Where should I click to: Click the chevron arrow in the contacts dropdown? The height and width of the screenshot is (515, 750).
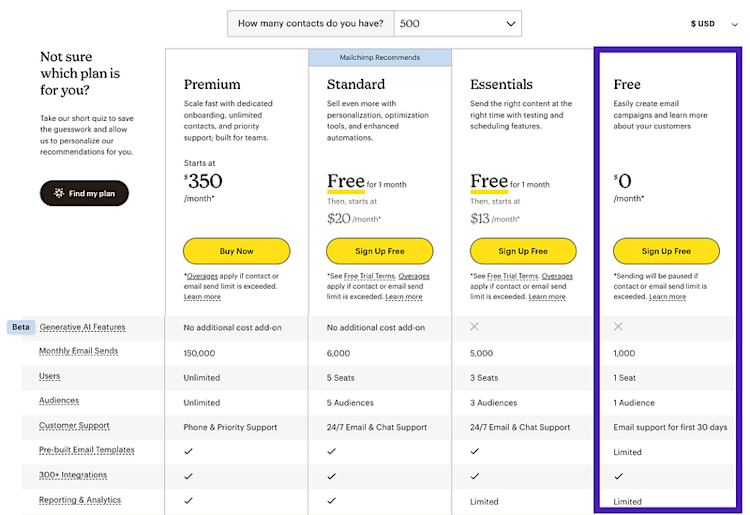coord(511,23)
